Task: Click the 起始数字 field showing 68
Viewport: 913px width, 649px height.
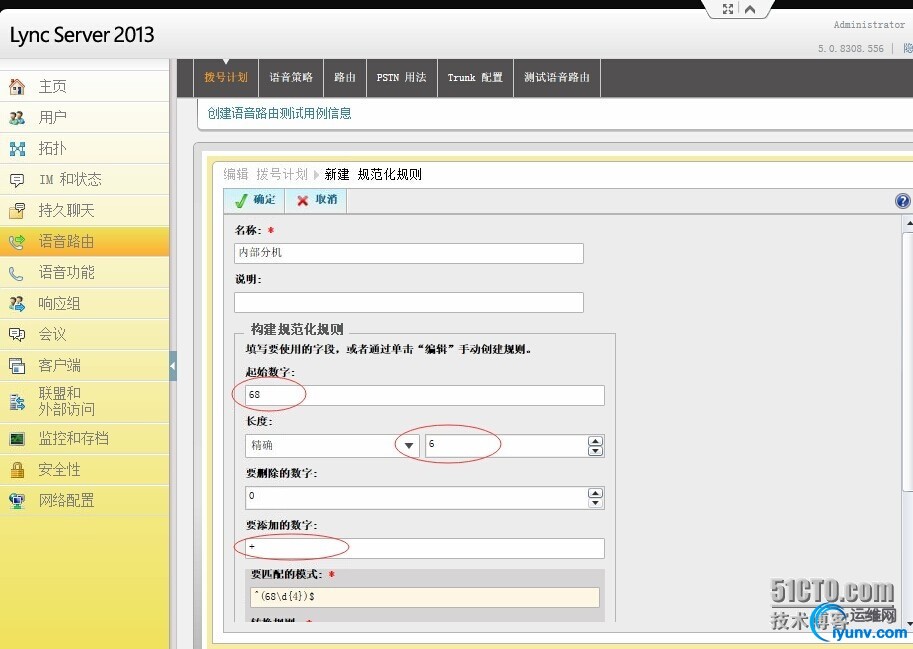Action: click(424, 395)
